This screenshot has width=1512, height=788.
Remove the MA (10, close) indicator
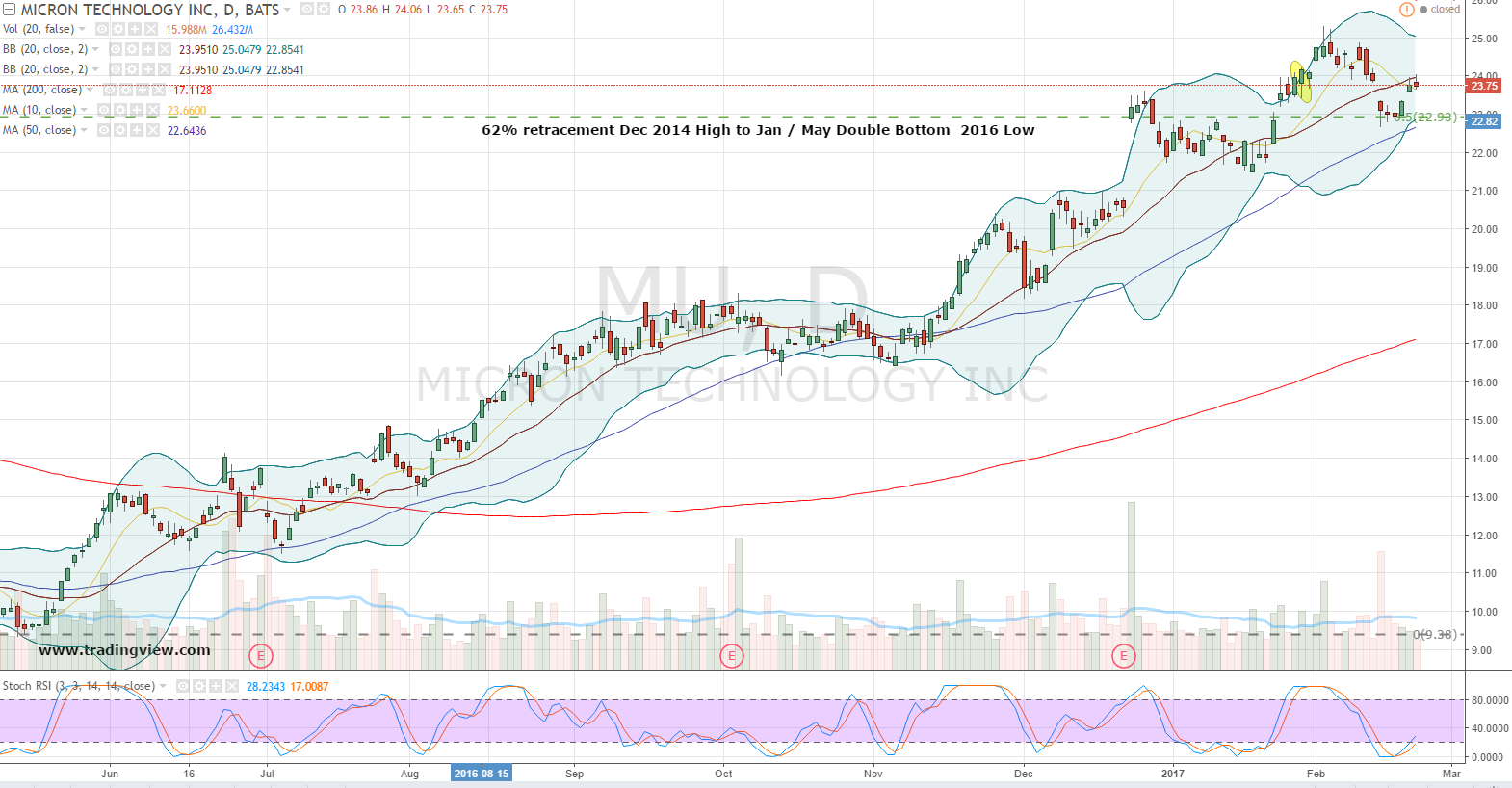[153, 110]
